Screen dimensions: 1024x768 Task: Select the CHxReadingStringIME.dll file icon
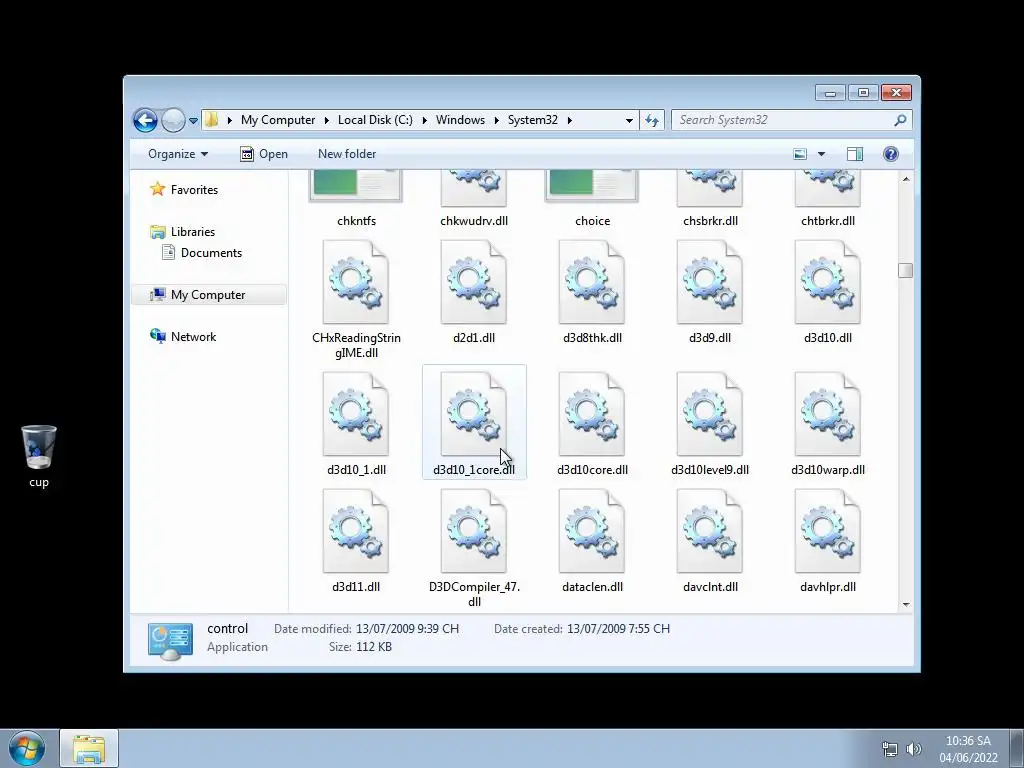click(x=356, y=282)
